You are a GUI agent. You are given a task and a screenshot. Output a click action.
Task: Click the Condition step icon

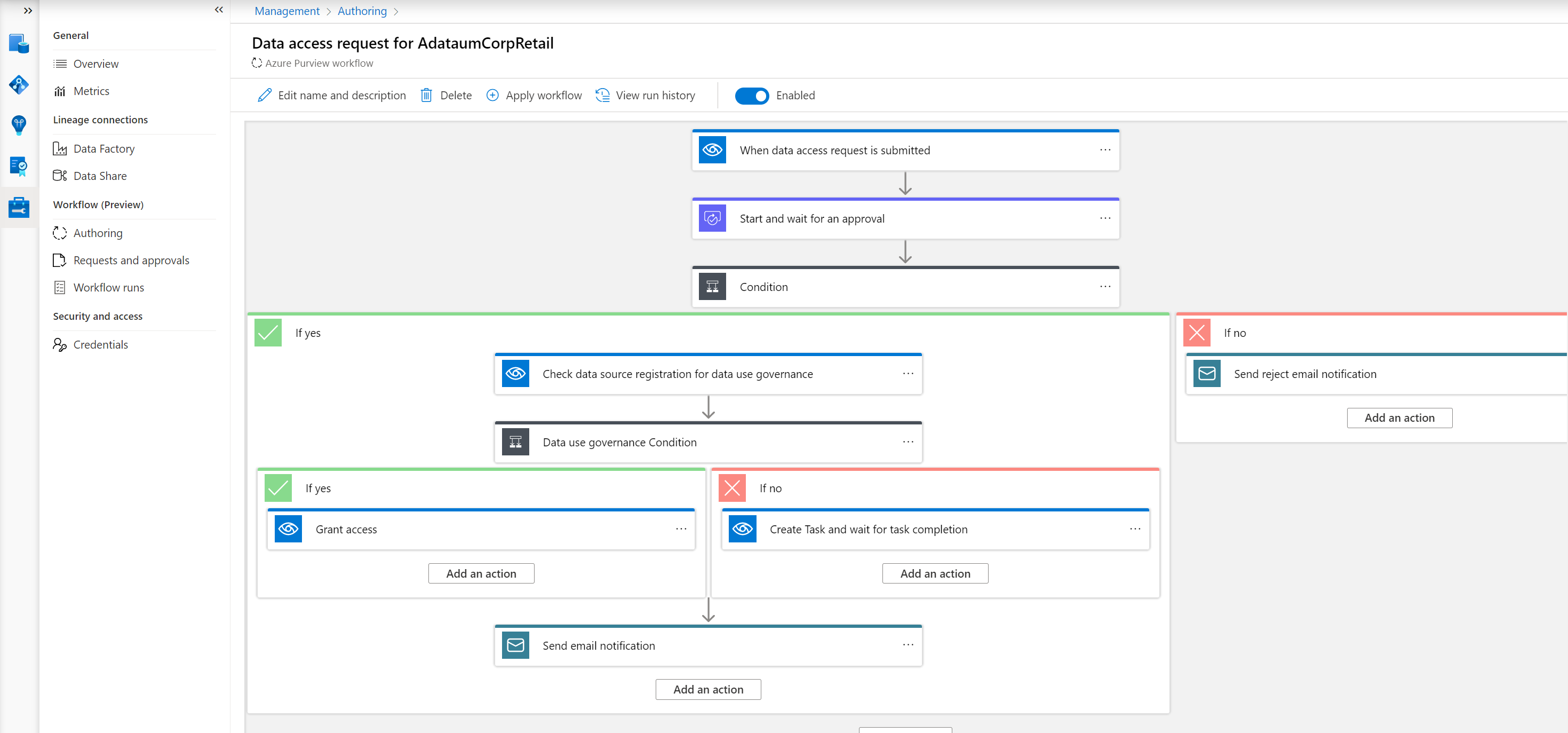pos(712,287)
